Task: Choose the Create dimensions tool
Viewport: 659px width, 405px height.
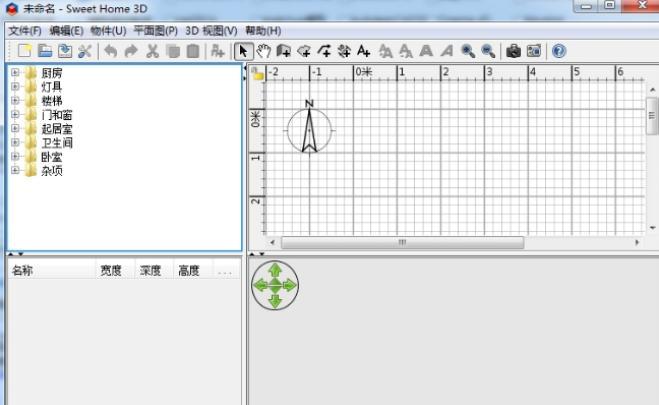Action: click(x=344, y=51)
